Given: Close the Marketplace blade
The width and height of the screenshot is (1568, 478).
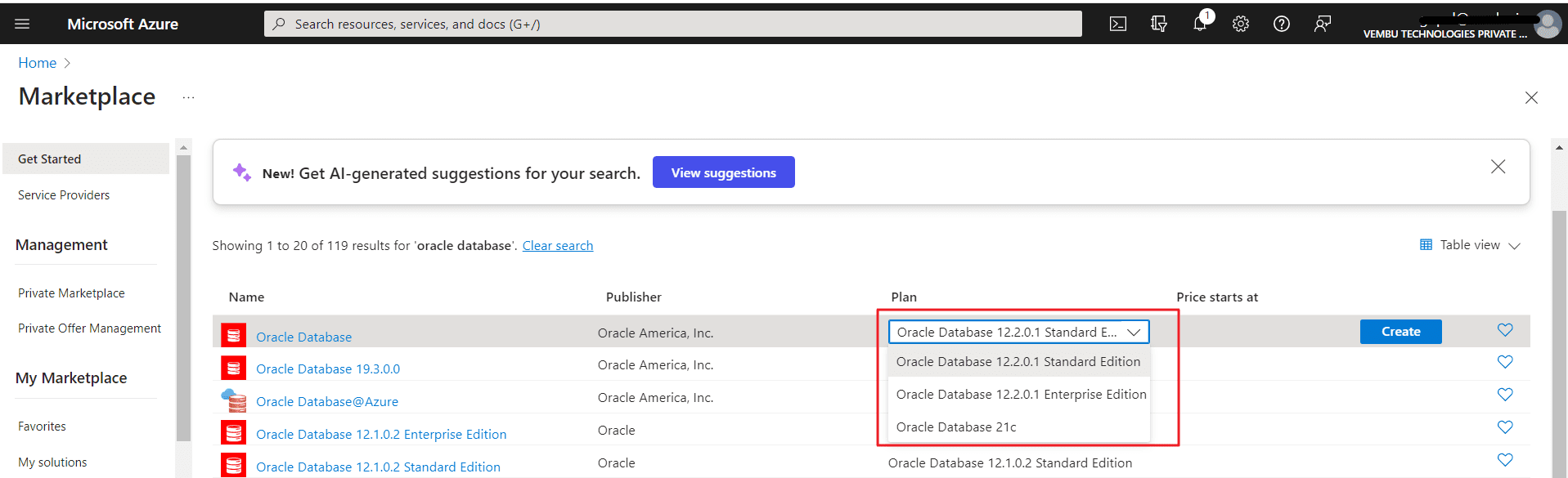Looking at the screenshot, I should 1532,98.
